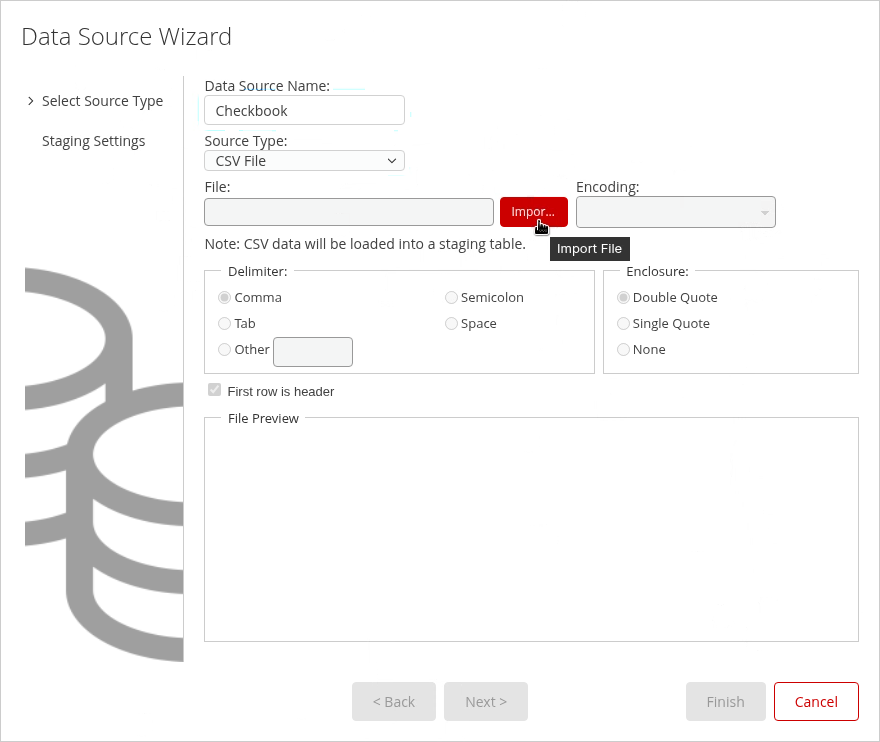Image resolution: width=880 pixels, height=742 pixels.
Task: Choose the Tab delimiter radio button
Action: (x=225, y=324)
